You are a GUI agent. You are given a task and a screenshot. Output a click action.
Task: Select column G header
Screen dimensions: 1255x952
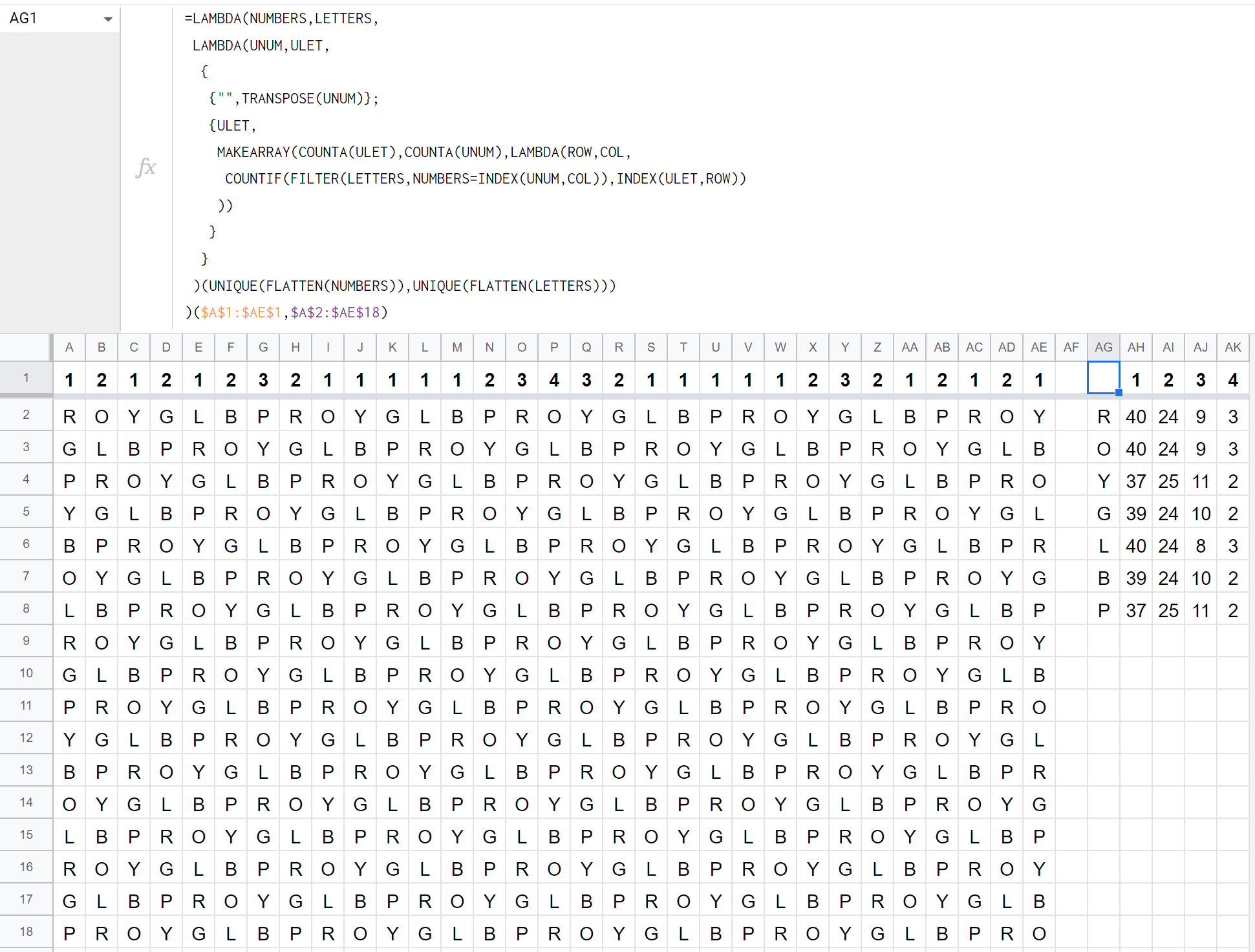pyautogui.click(x=263, y=348)
